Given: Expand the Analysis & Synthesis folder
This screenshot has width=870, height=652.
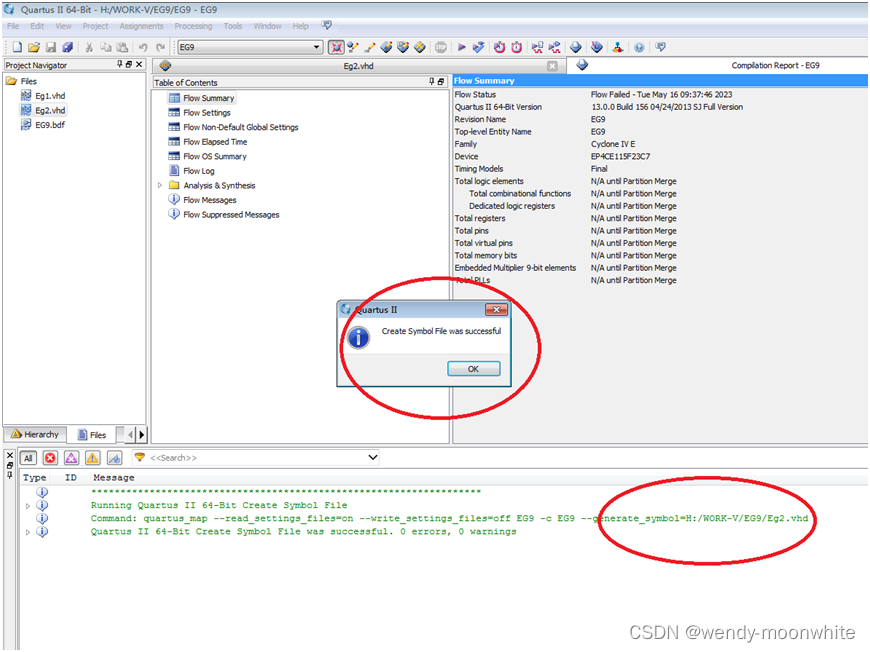Looking at the screenshot, I should [x=160, y=185].
